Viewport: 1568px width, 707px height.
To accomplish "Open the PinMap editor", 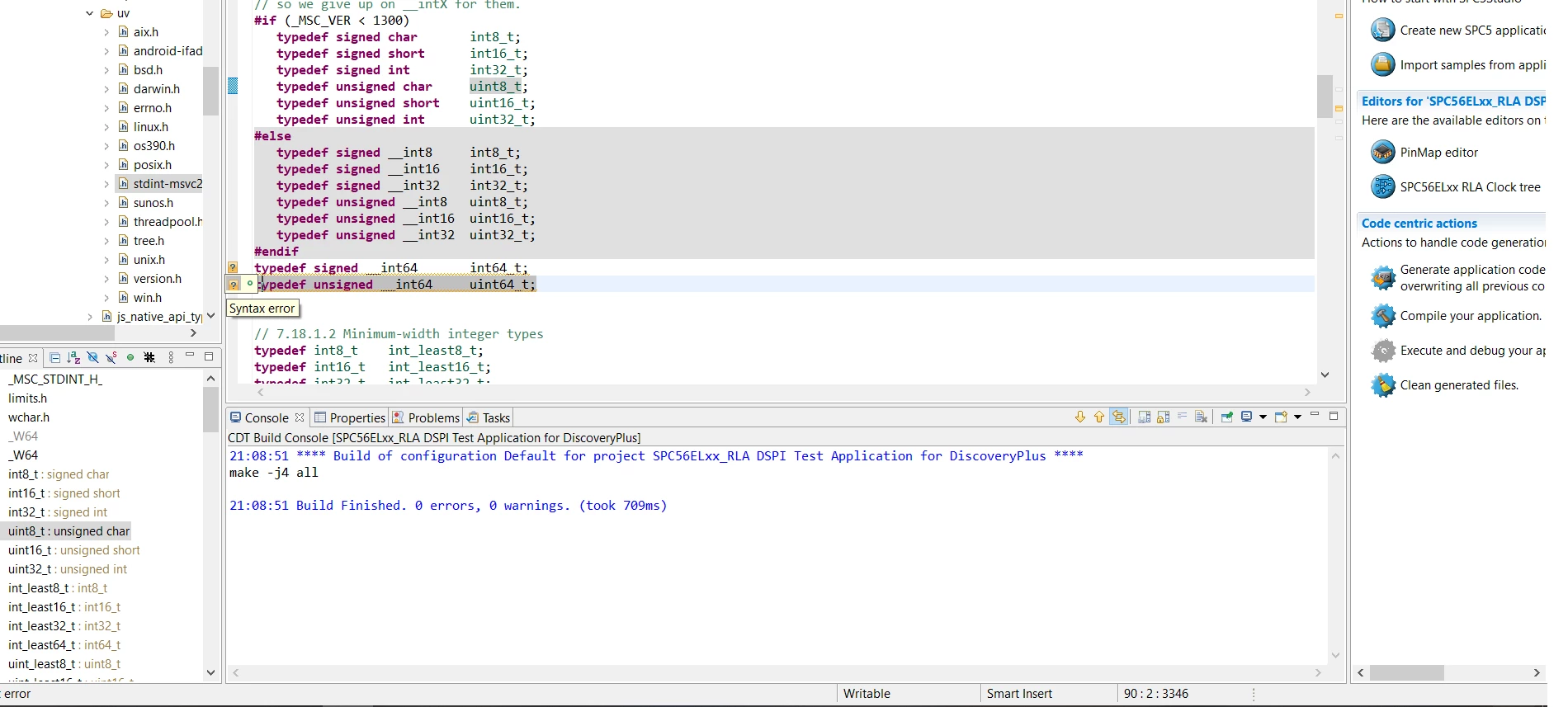I will (1438, 153).
